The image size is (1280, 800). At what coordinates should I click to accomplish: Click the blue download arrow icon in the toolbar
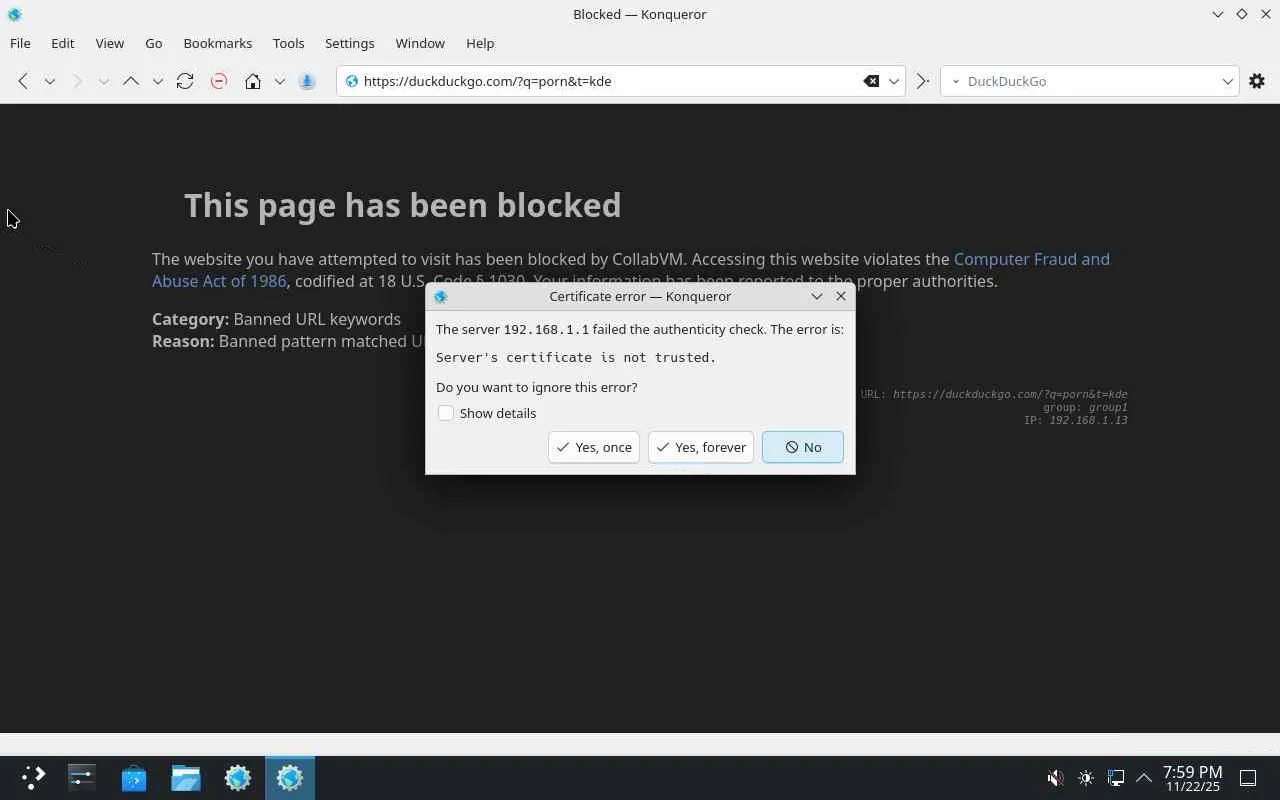(x=307, y=81)
